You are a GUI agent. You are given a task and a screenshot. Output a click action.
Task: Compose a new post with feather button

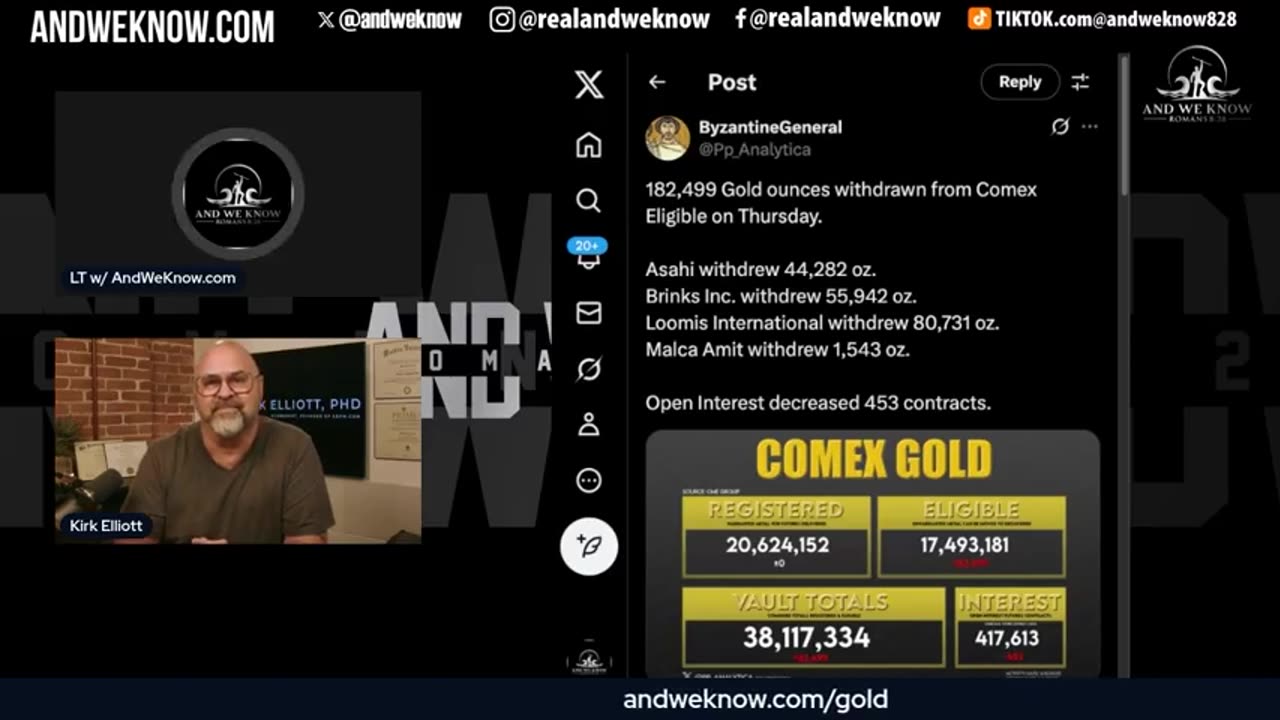point(589,546)
